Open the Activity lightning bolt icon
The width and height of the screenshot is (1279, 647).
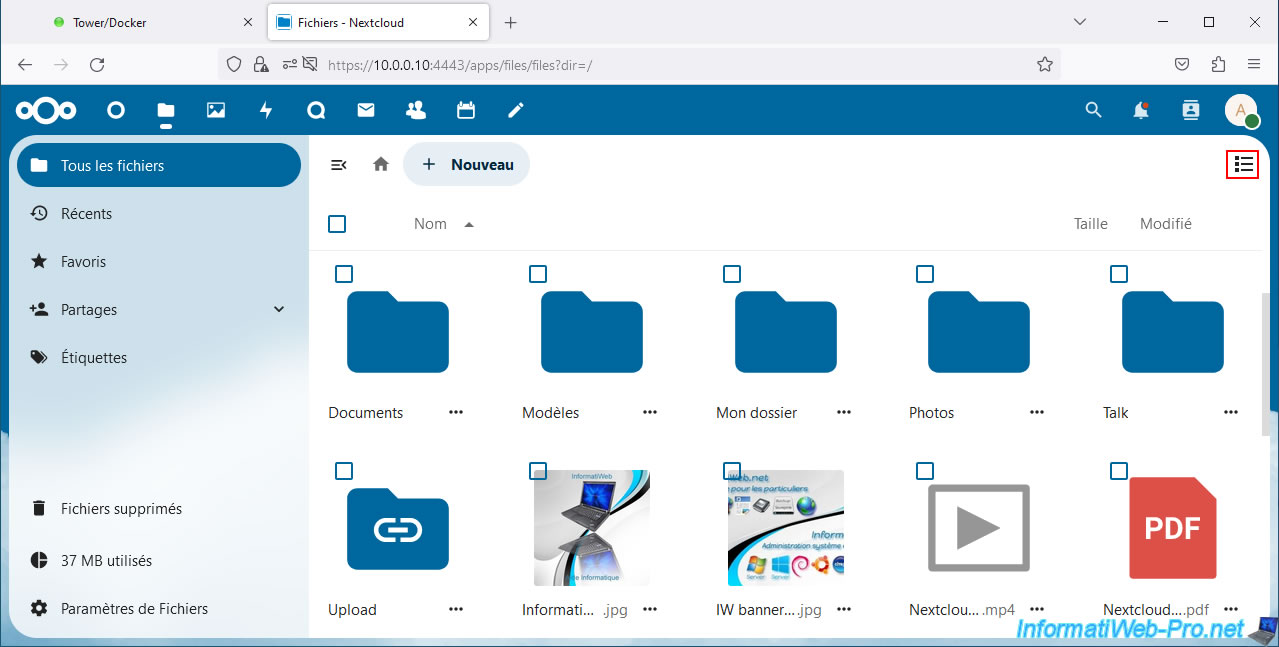tap(266, 110)
